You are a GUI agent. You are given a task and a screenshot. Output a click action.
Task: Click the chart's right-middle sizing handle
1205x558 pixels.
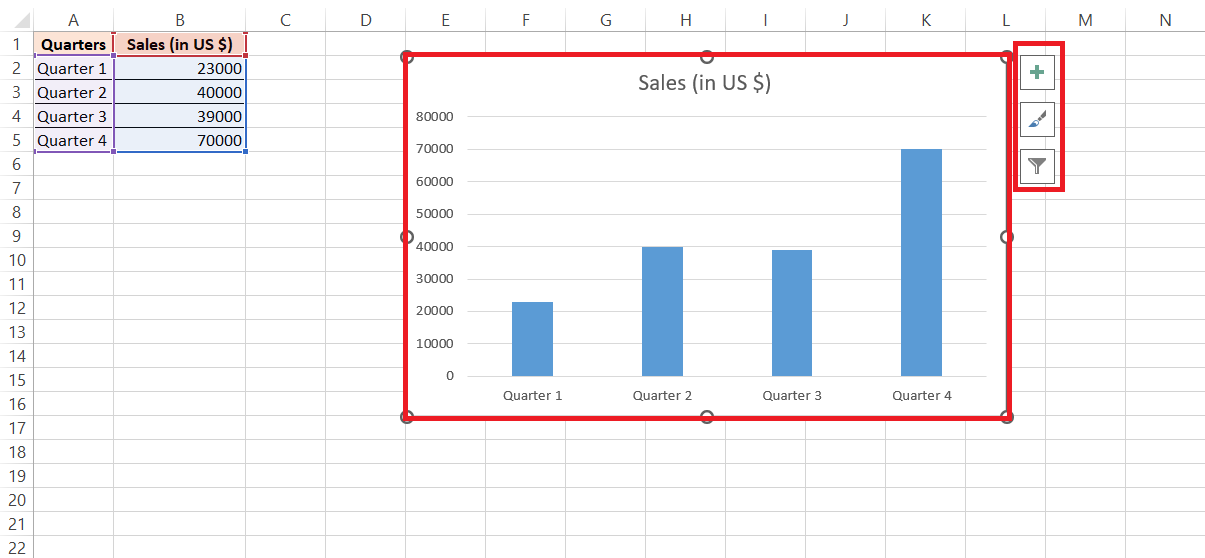pos(1007,237)
